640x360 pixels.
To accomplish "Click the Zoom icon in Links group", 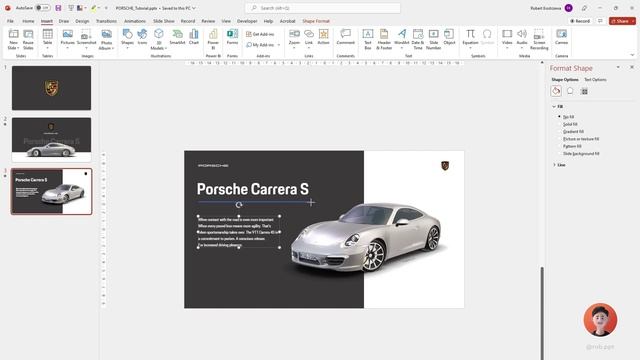I will (294, 34).
